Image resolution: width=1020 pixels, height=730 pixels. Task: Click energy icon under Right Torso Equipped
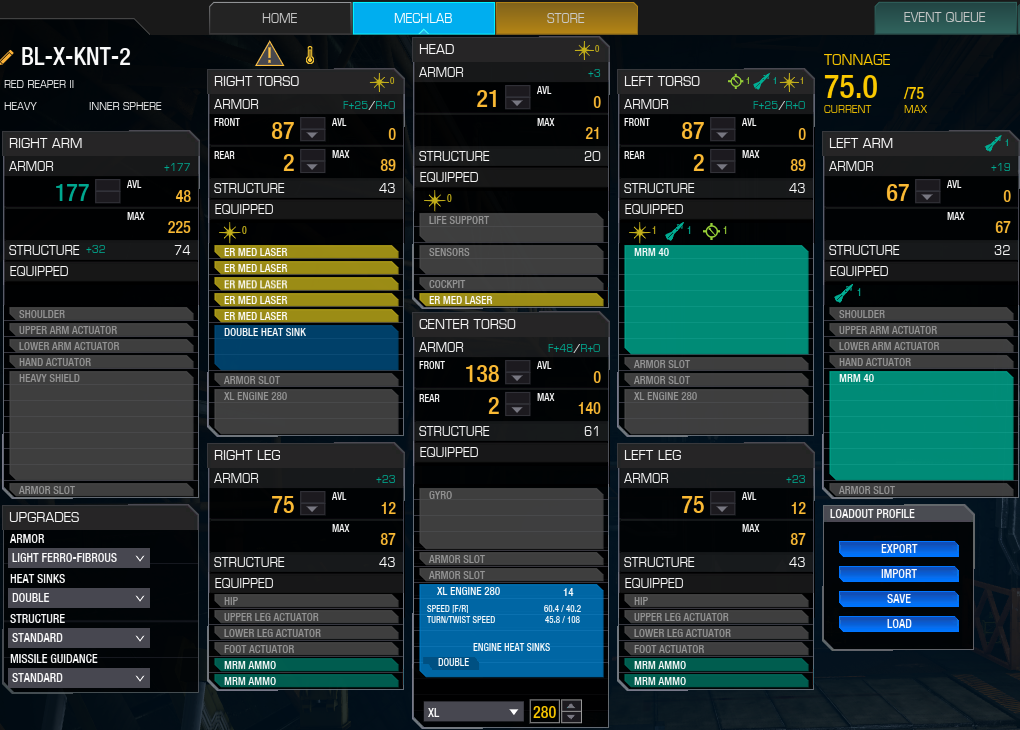[230, 232]
